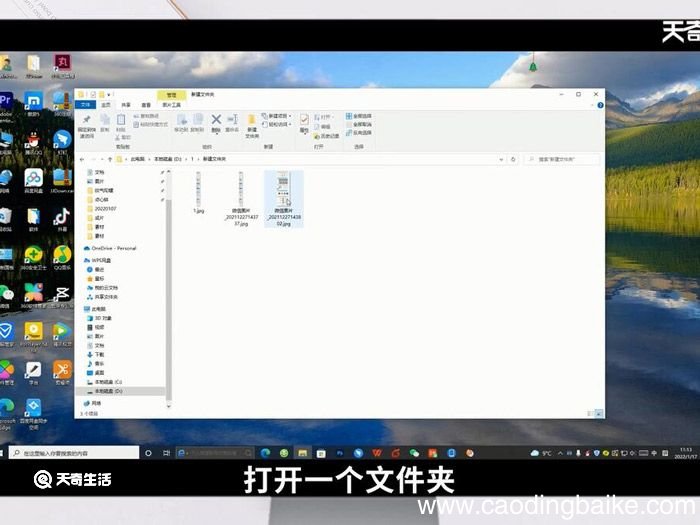Click breadcrumb folder '1' in address bar
700x525 pixels.
(x=192, y=159)
